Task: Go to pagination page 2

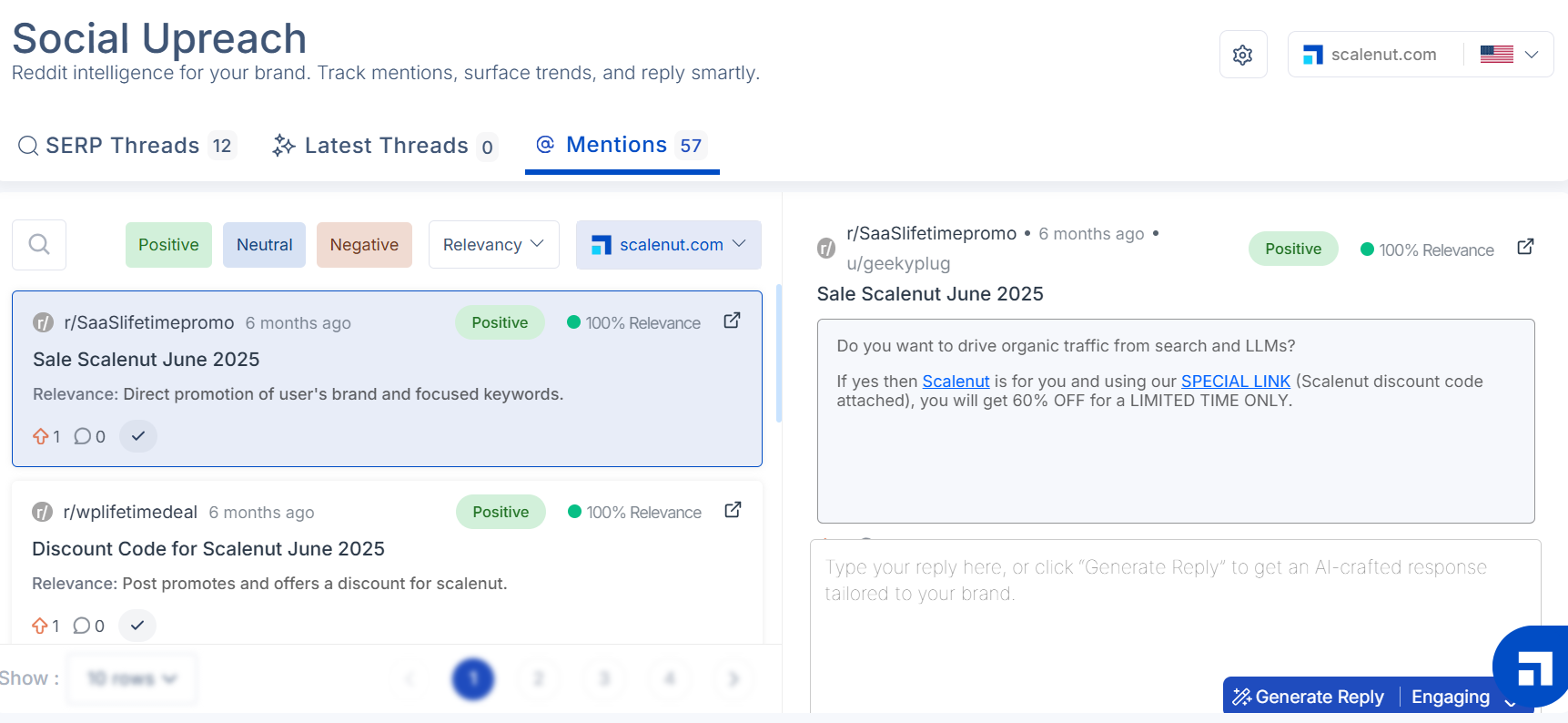Action: pyautogui.click(x=539, y=678)
